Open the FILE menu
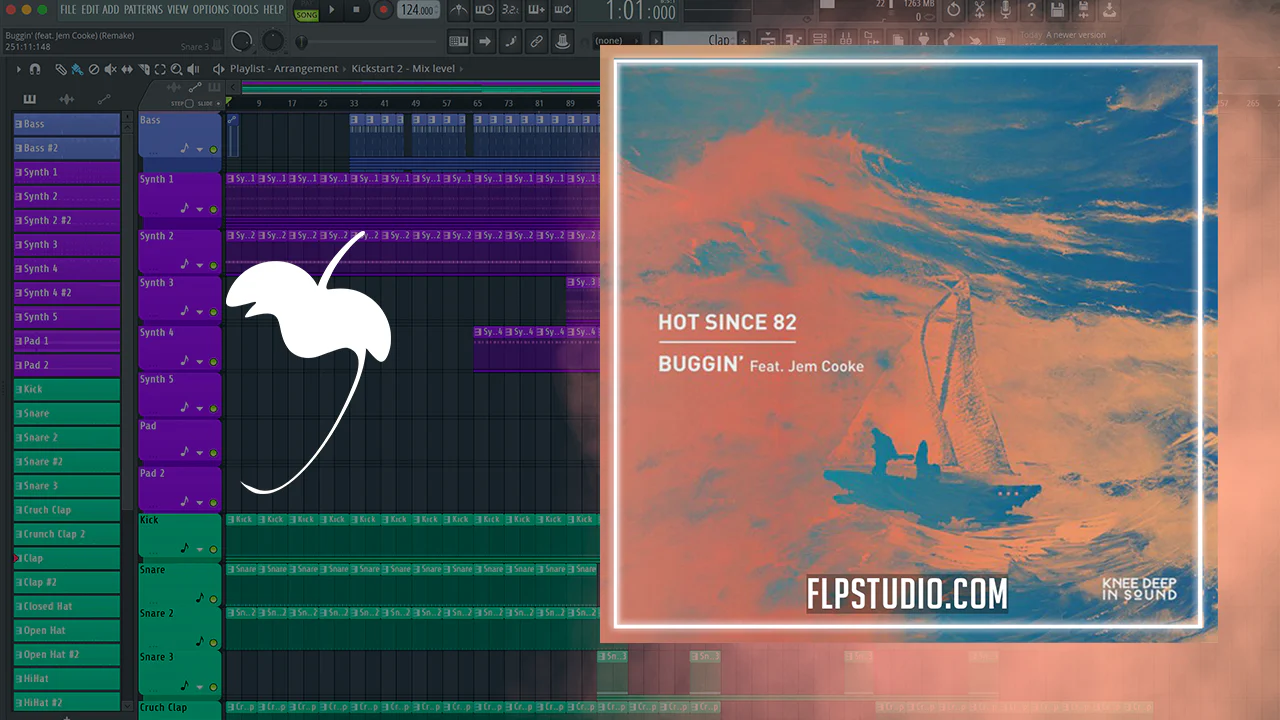This screenshot has width=1280, height=720. (x=68, y=10)
